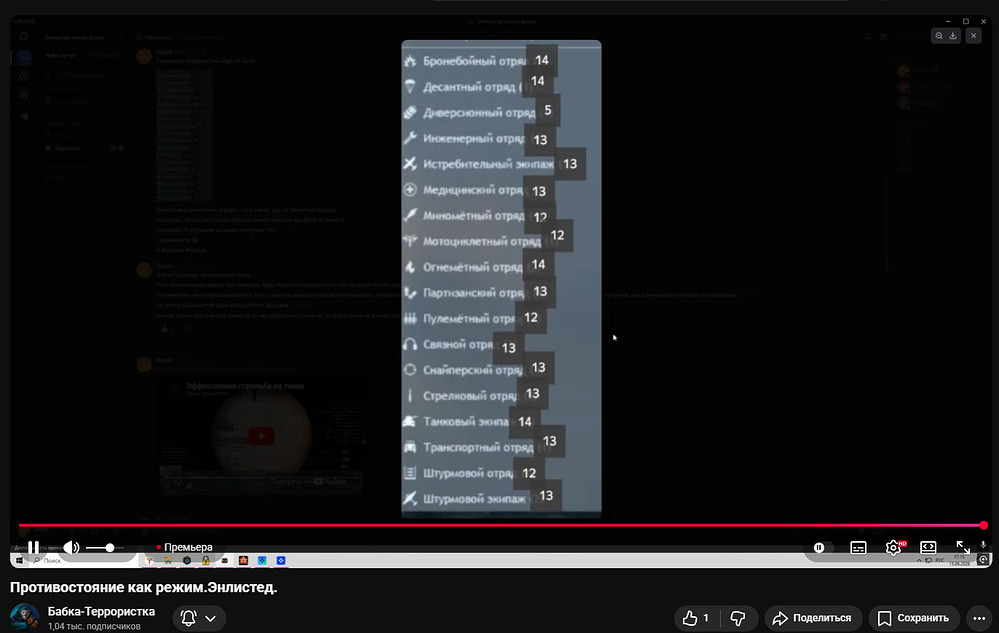The image size is (999, 633).
Task: Click the Диверсионный отряд label text
Action: (479, 113)
